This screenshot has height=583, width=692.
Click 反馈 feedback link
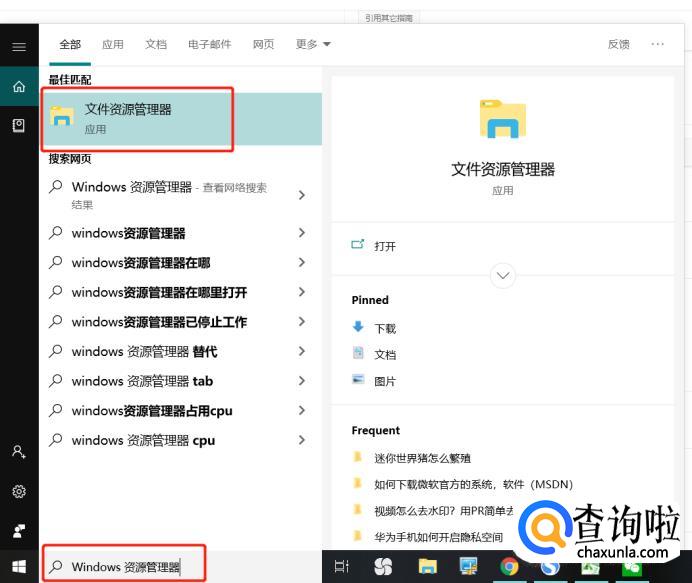tap(618, 45)
